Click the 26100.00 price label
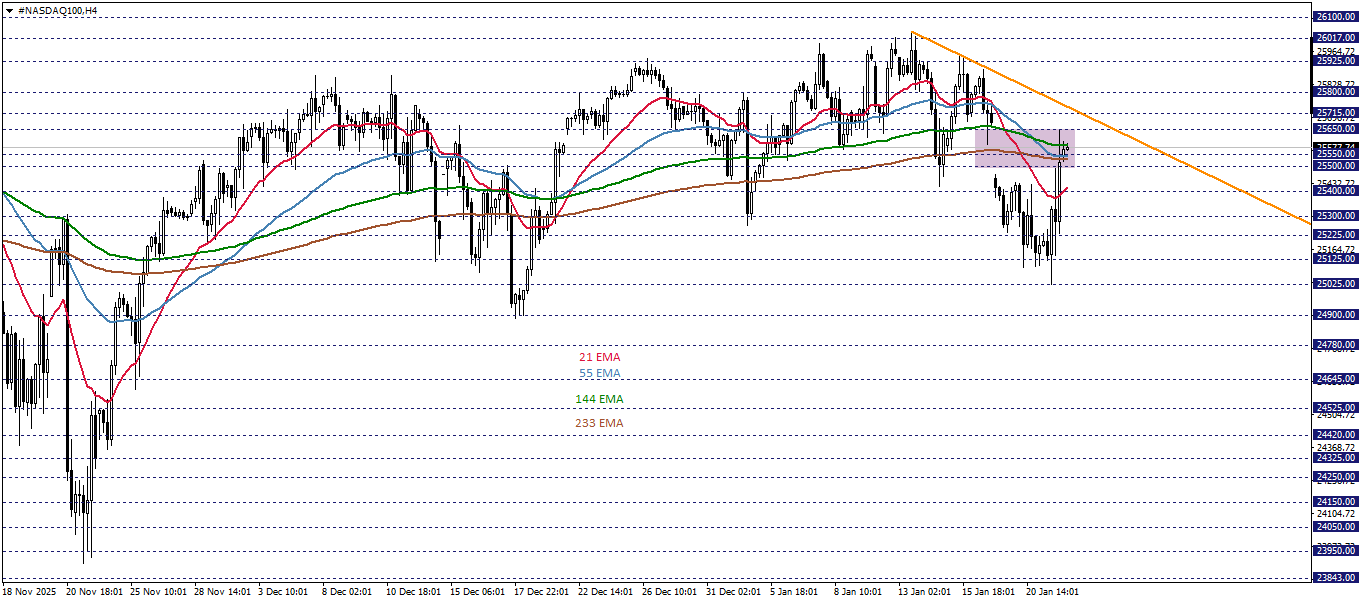1362x603 pixels. (1336, 17)
